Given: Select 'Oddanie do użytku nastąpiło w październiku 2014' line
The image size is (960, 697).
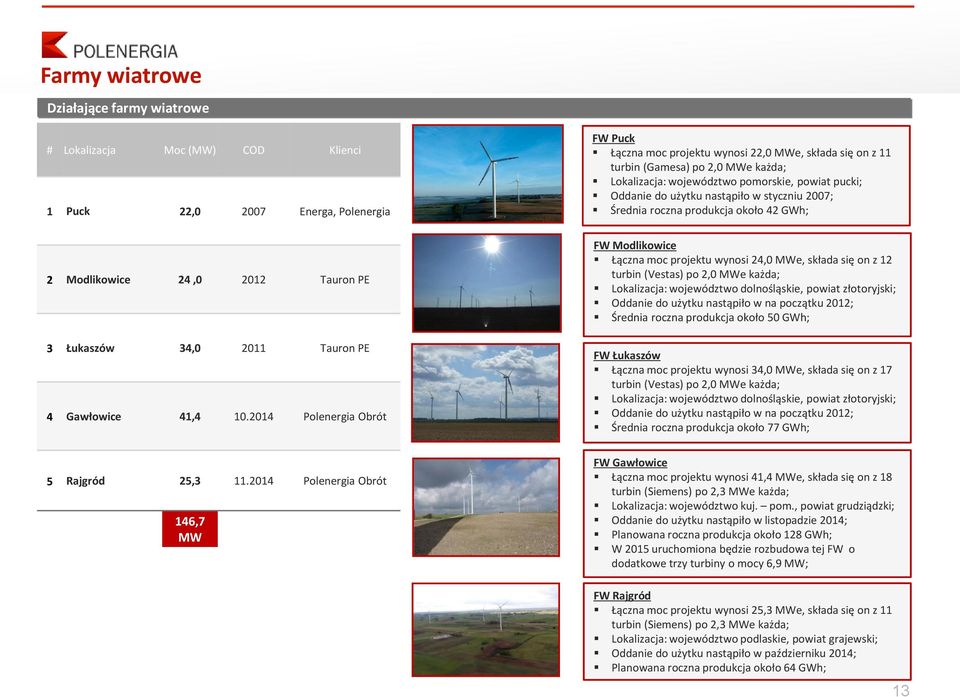Looking at the screenshot, I should pos(733,654).
